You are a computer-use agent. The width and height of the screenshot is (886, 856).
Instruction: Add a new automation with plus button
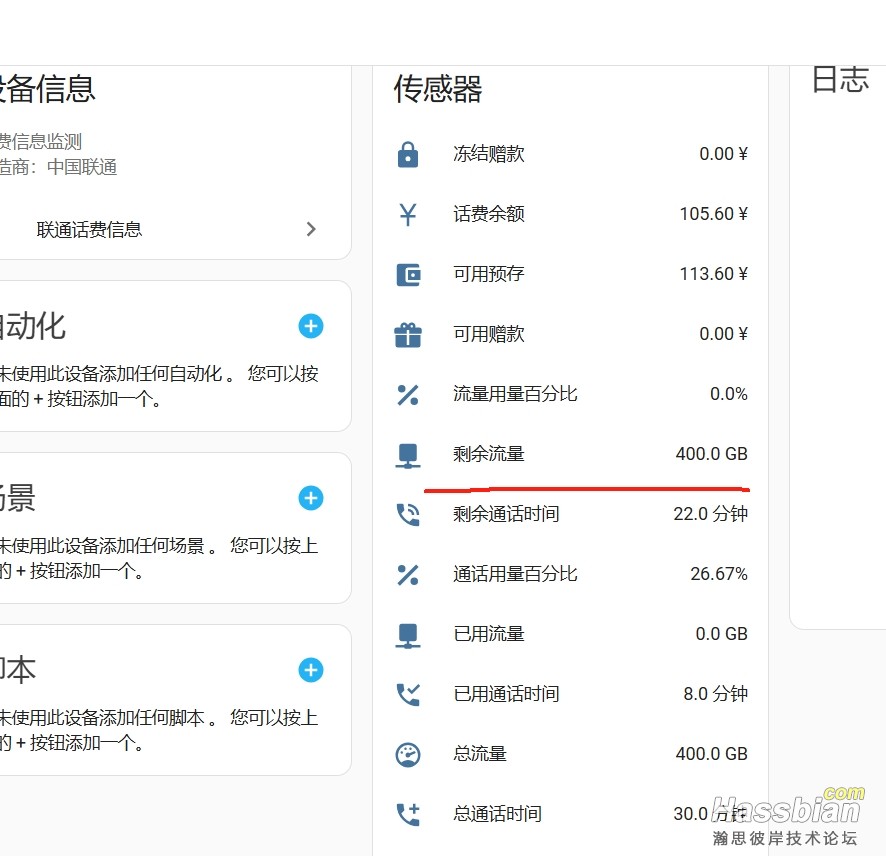[x=311, y=326]
